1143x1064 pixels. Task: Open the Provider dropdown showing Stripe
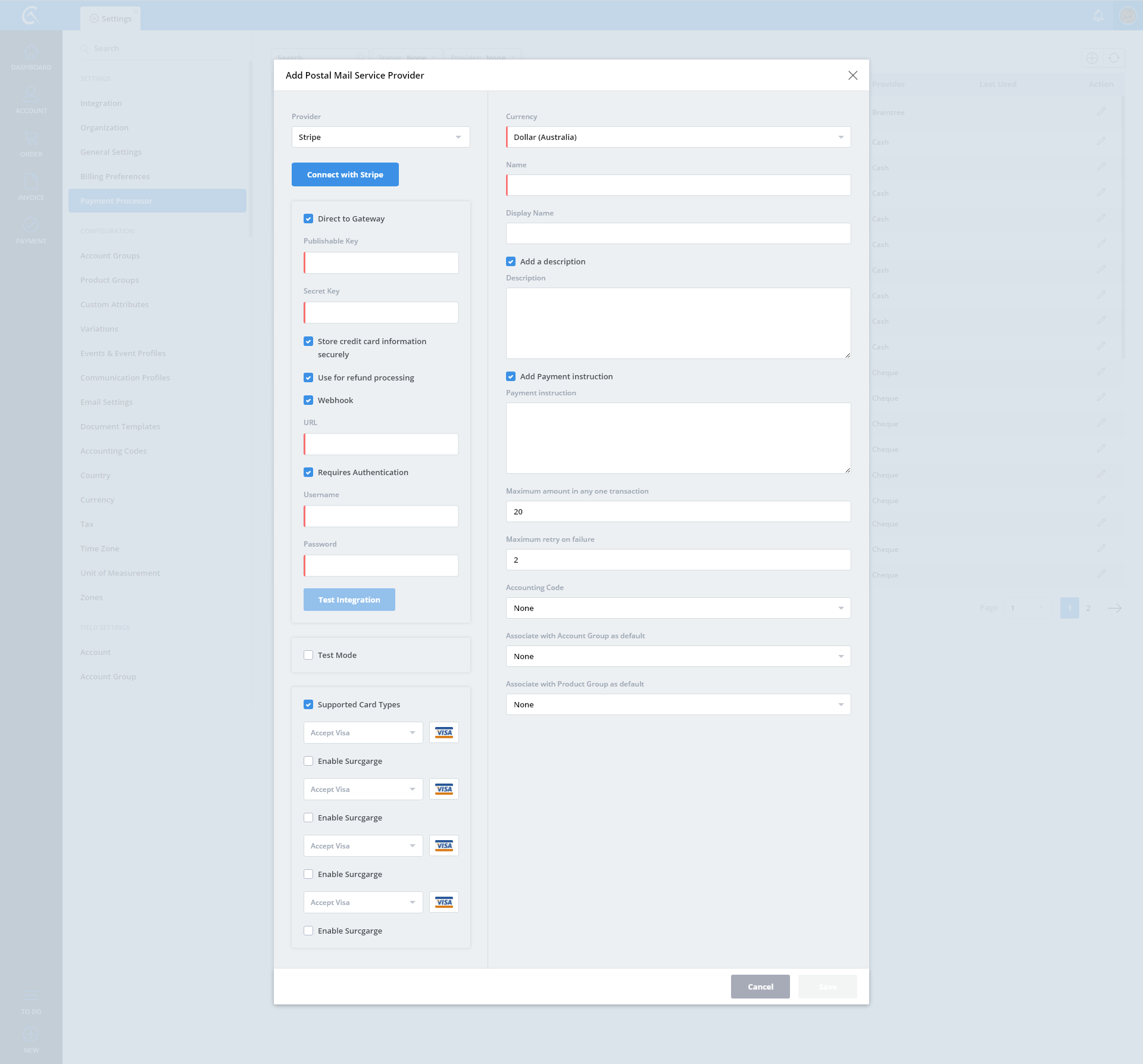pyautogui.click(x=380, y=137)
